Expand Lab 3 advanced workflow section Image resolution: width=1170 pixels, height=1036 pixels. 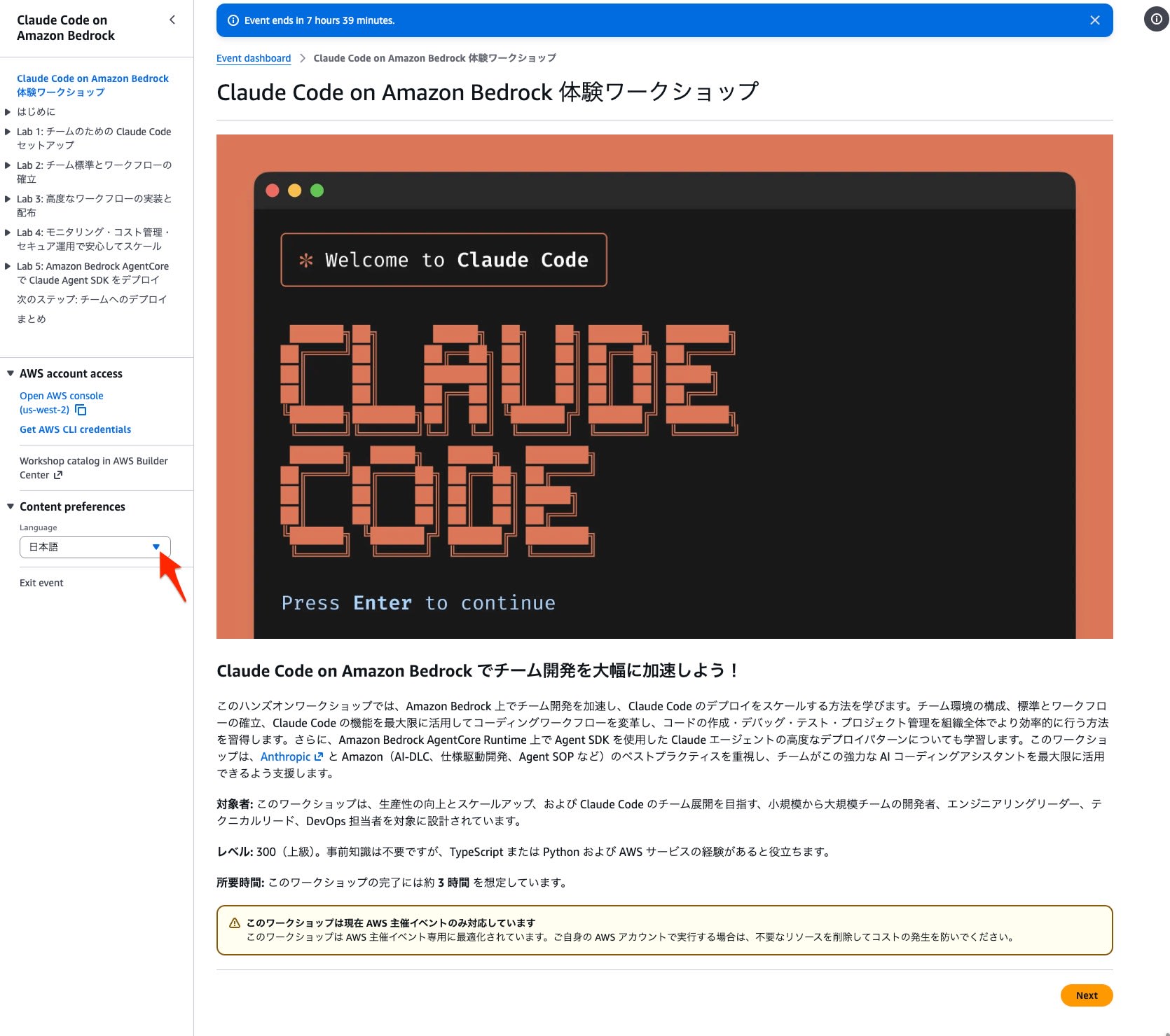(8, 198)
